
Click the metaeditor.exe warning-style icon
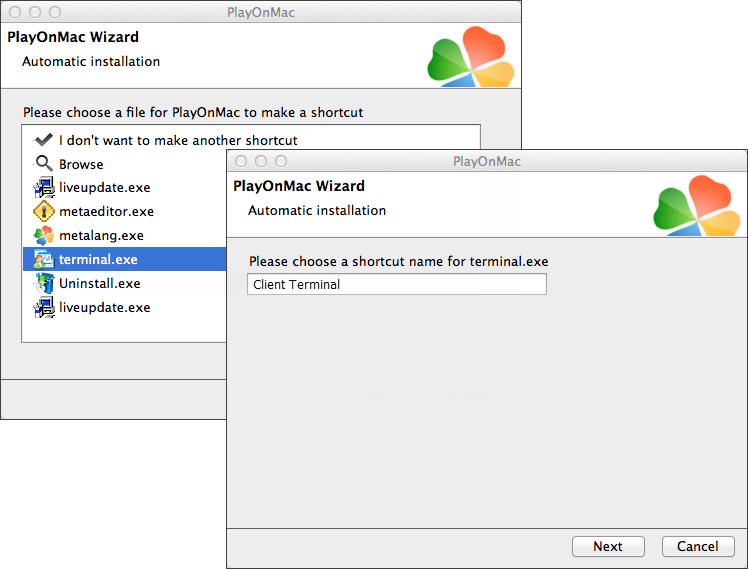click(43, 212)
